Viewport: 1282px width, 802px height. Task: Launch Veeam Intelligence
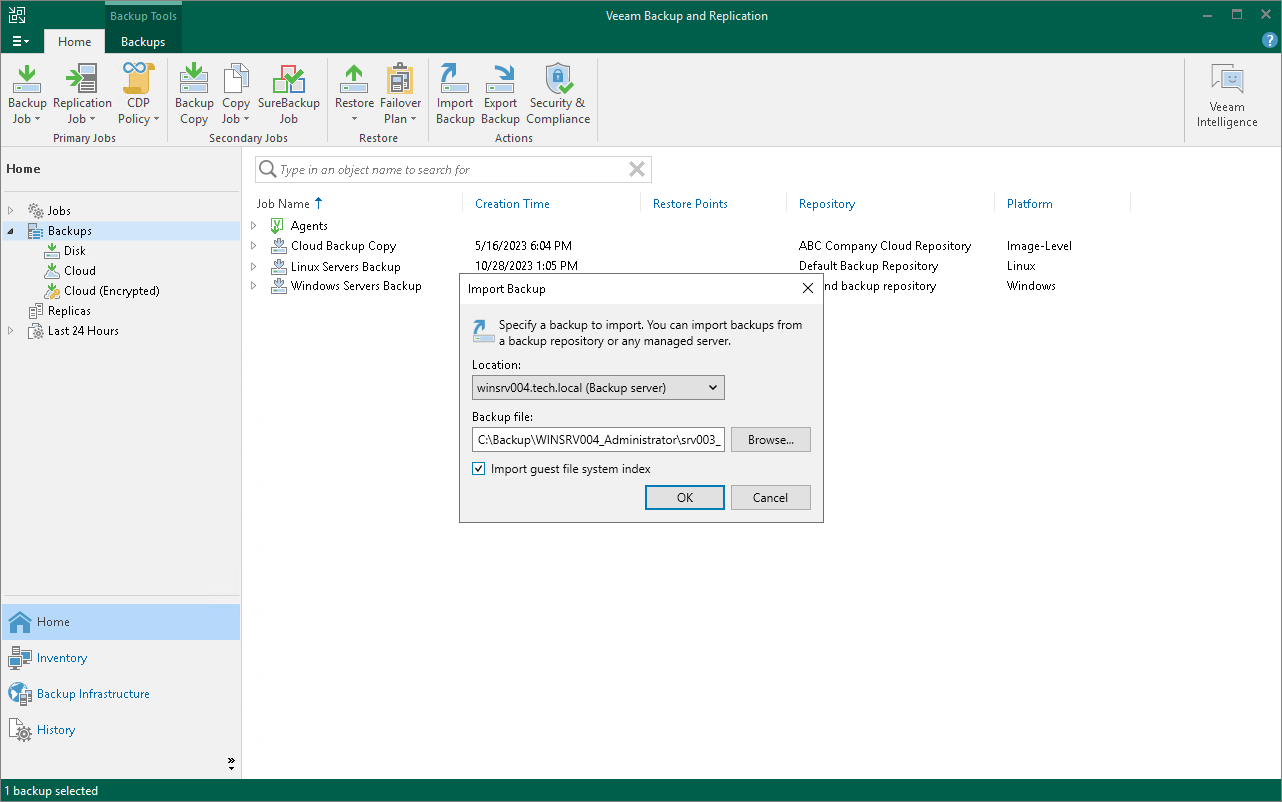tap(1226, 90)
